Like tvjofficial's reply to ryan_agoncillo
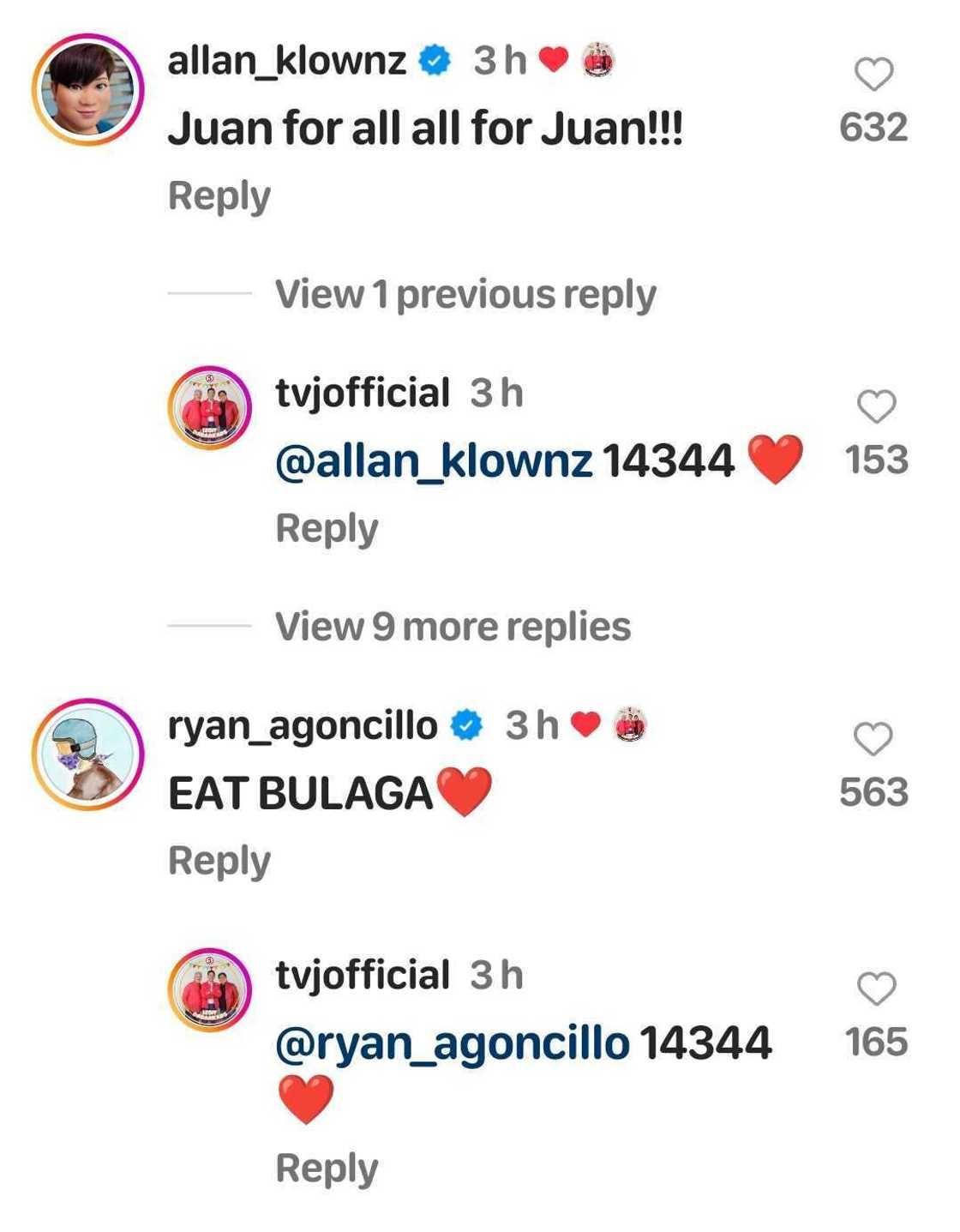 (876, 988)
